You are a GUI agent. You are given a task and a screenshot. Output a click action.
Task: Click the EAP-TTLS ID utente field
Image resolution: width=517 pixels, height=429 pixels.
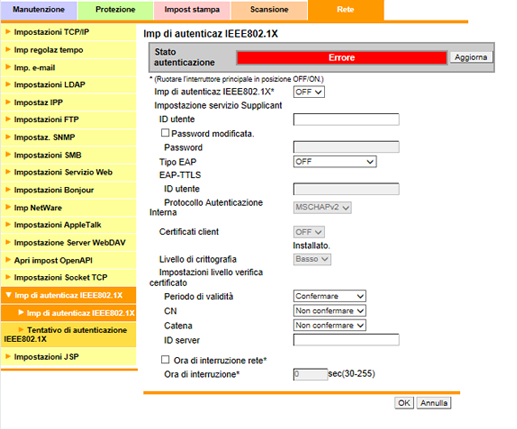coord(346,189)
